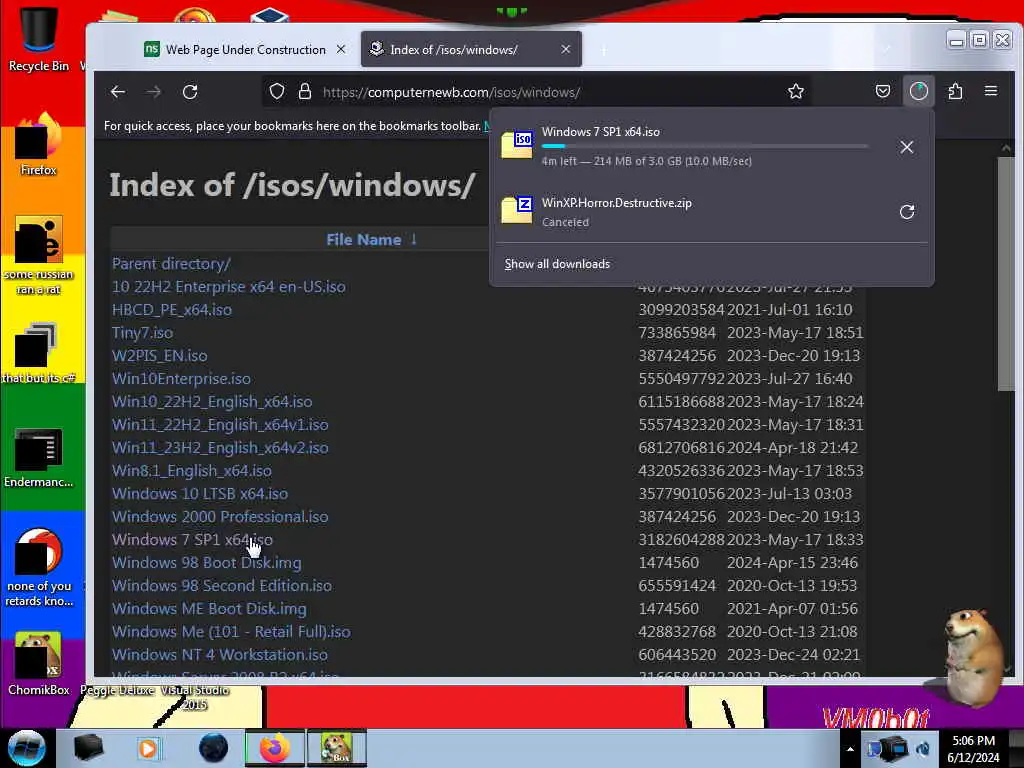The width and height of the screenshot is (1024, 768).
Task: Click the size value 3182604288
Action: pyautogui.click(x=681, y=539)
